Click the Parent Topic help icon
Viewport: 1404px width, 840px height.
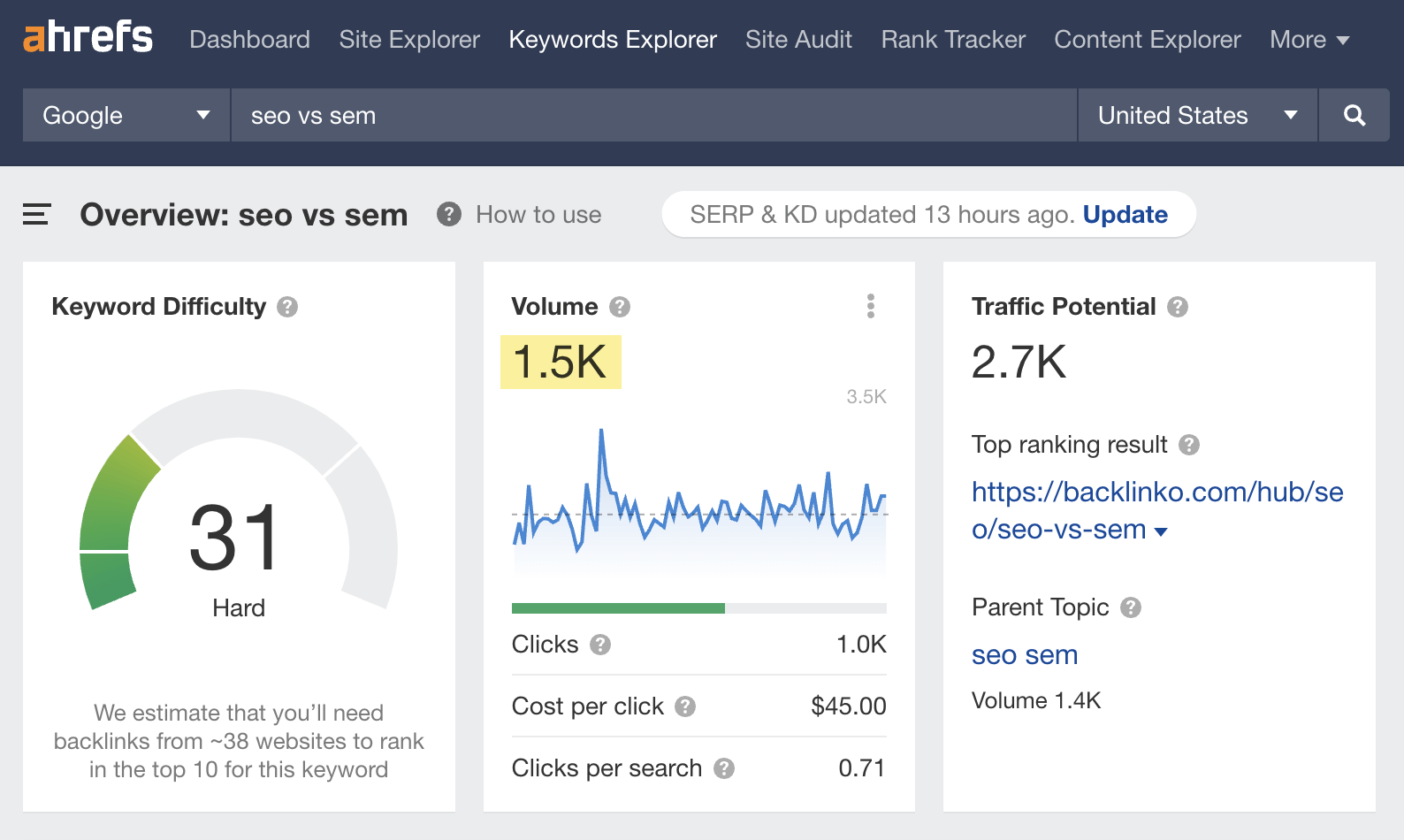point(1131,607)
